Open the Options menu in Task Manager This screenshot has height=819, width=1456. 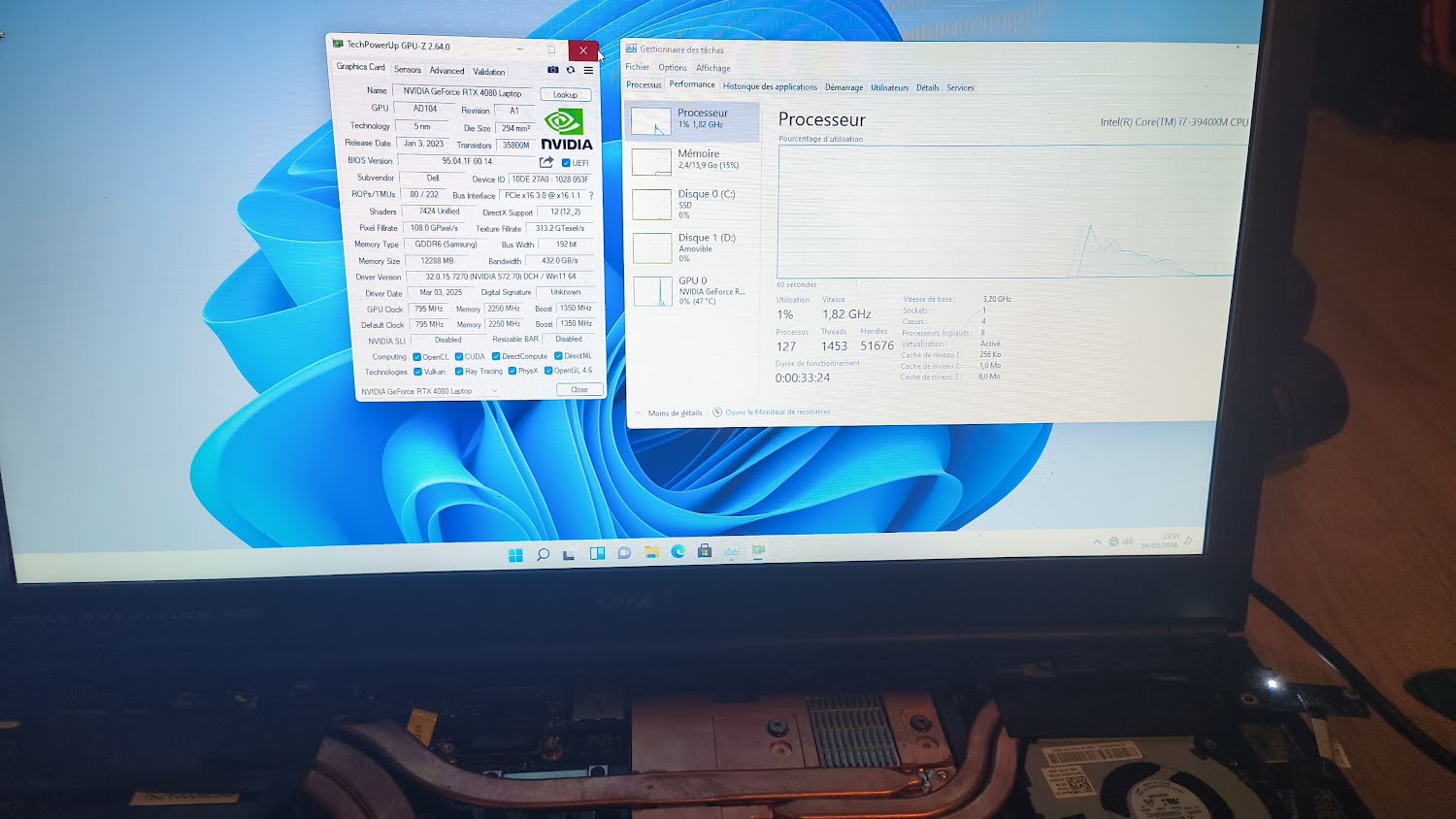point(673,68)
